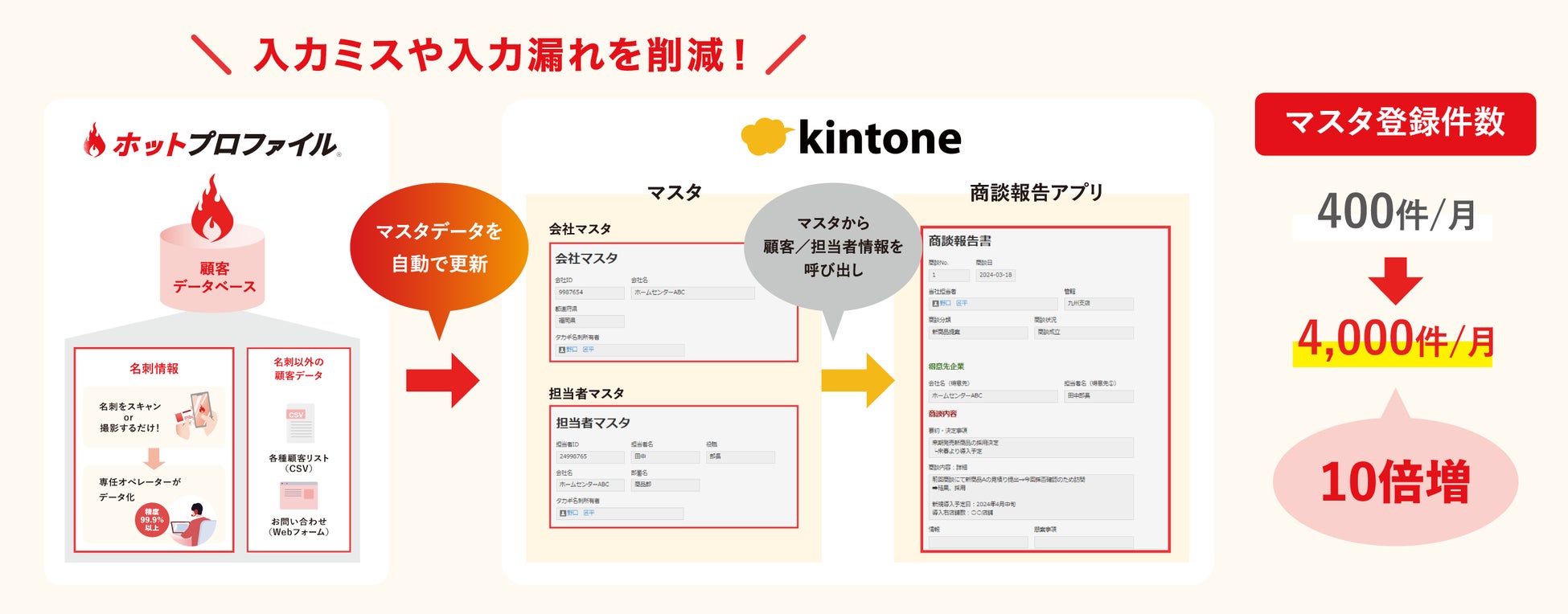Select the red arrow pointing to kintone
The image size is (1568, 614).
(x=442, y=380)
